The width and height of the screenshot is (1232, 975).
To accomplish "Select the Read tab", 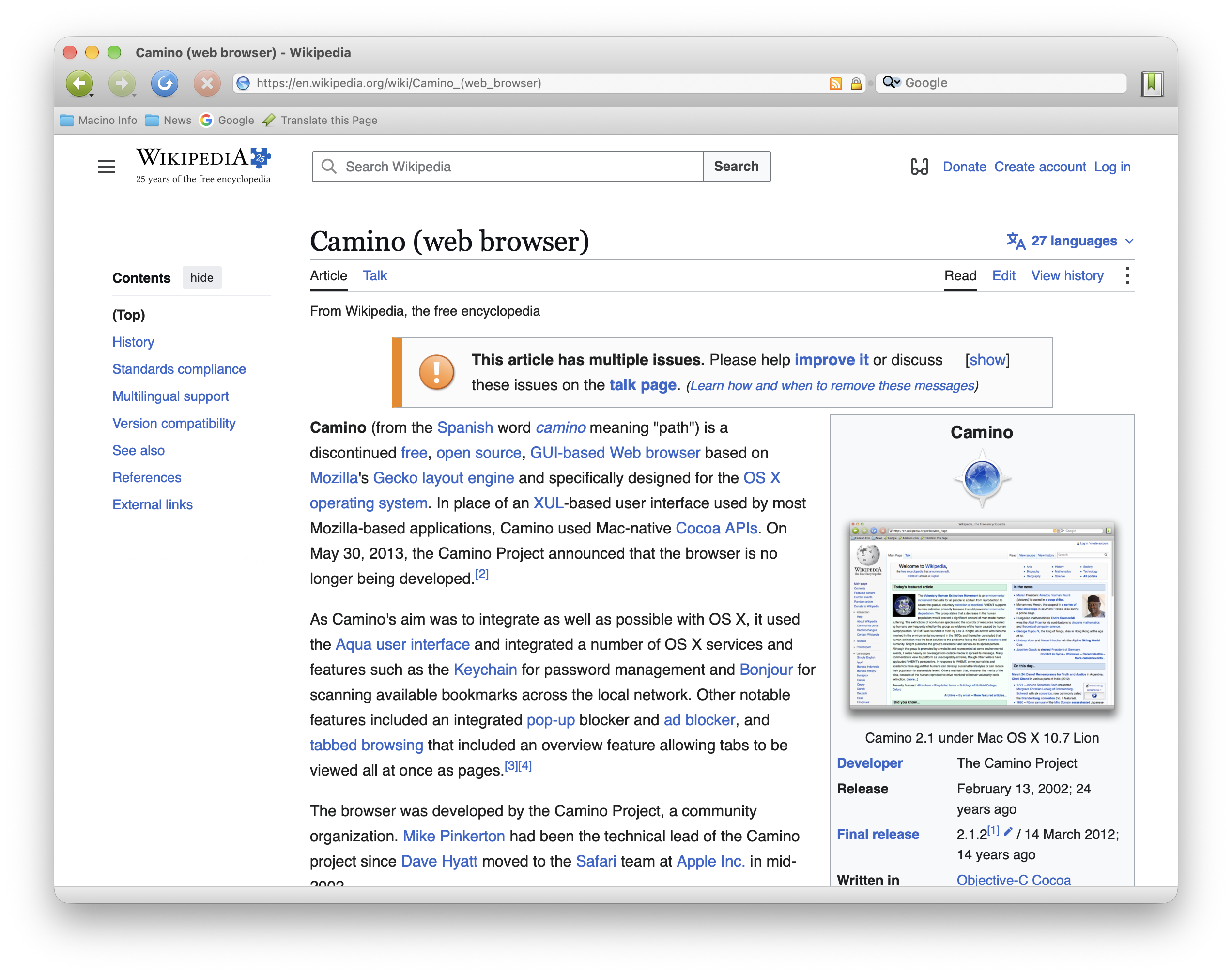I will tap(960, 276).
